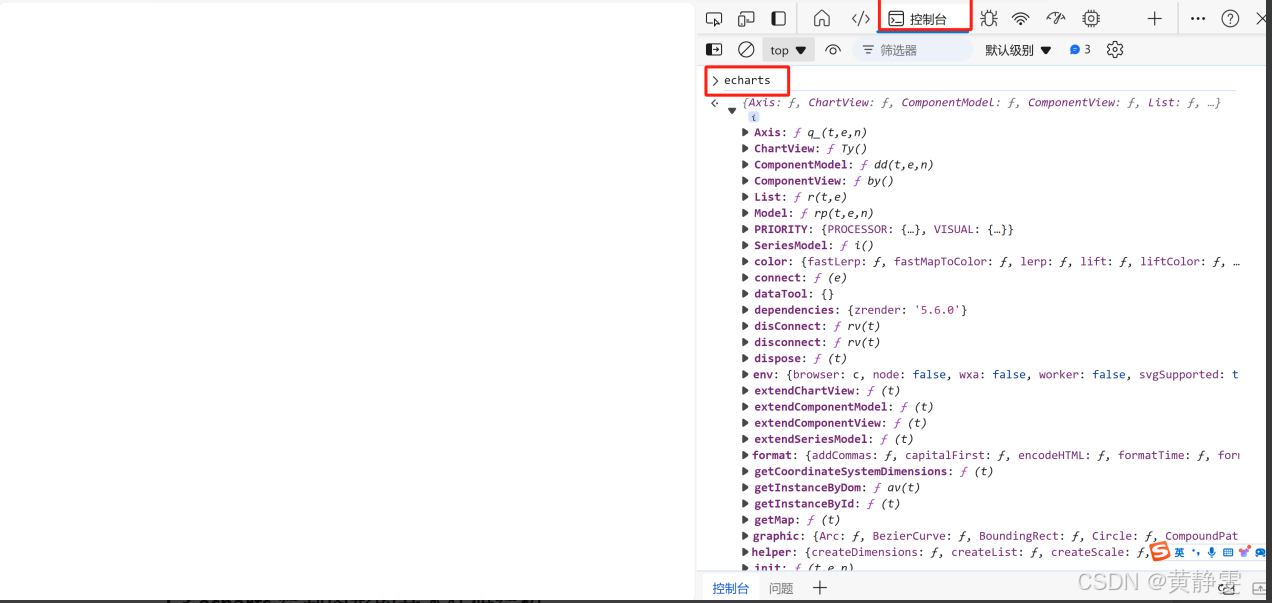
Task: Open the Network wifi icon tab
Action: point(1021,18)
